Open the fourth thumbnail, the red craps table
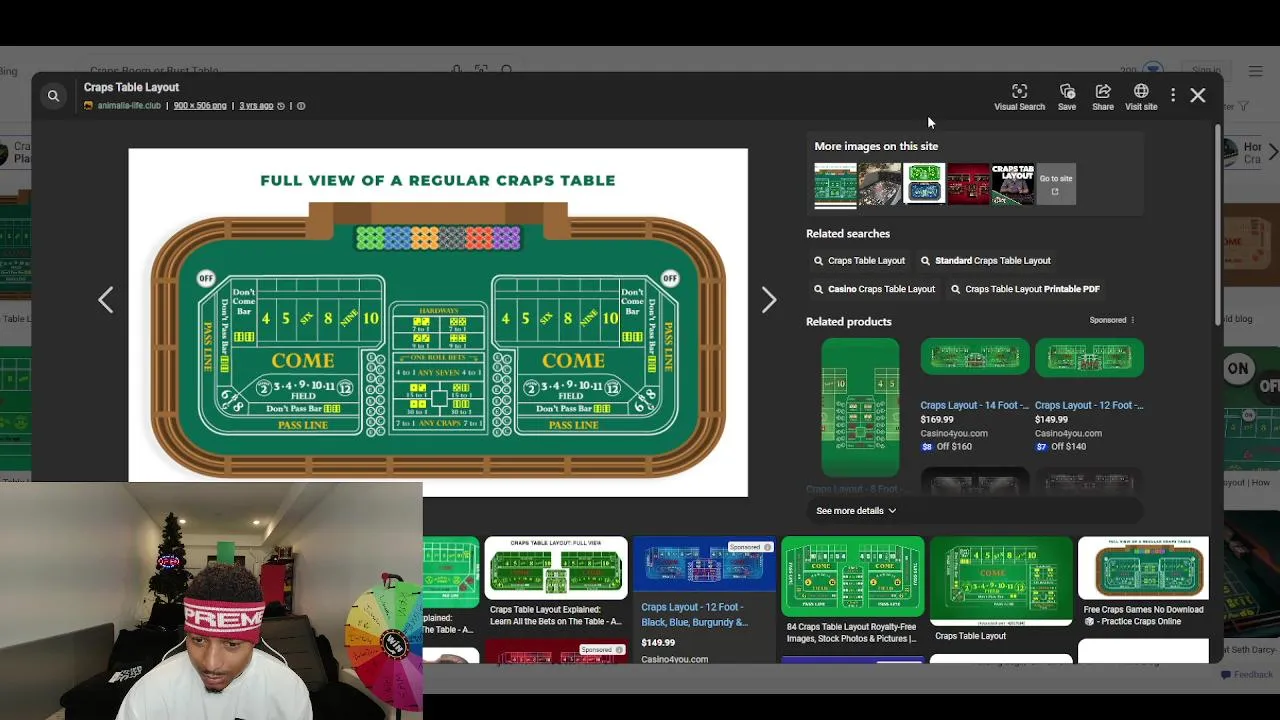 968,184
